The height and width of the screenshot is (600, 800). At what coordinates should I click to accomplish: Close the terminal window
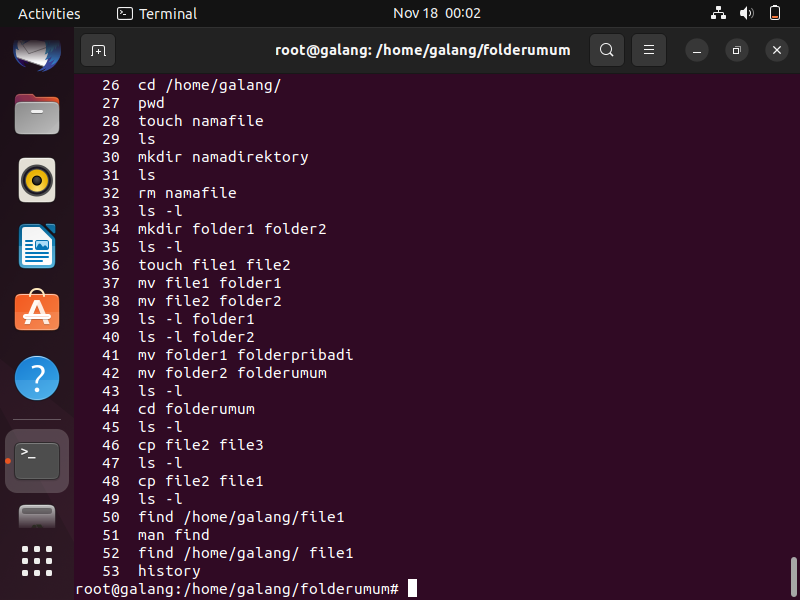777,50
